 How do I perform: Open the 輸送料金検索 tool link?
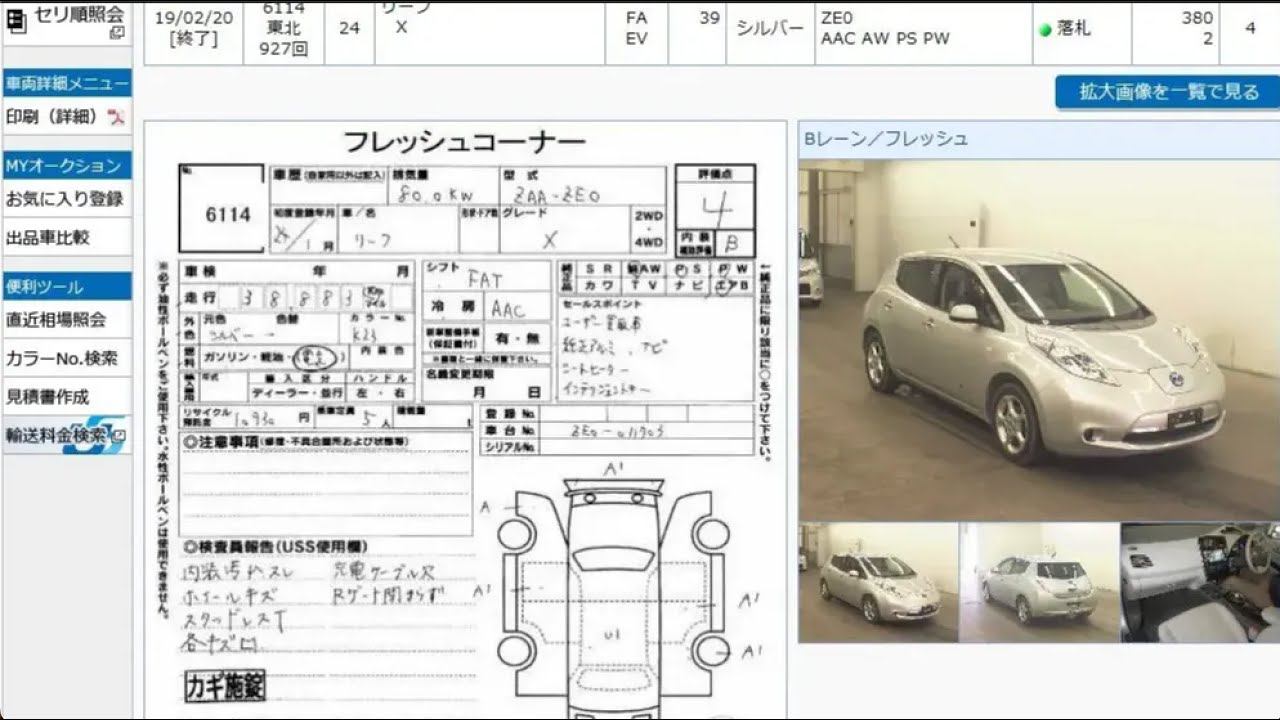click(56, 436)
